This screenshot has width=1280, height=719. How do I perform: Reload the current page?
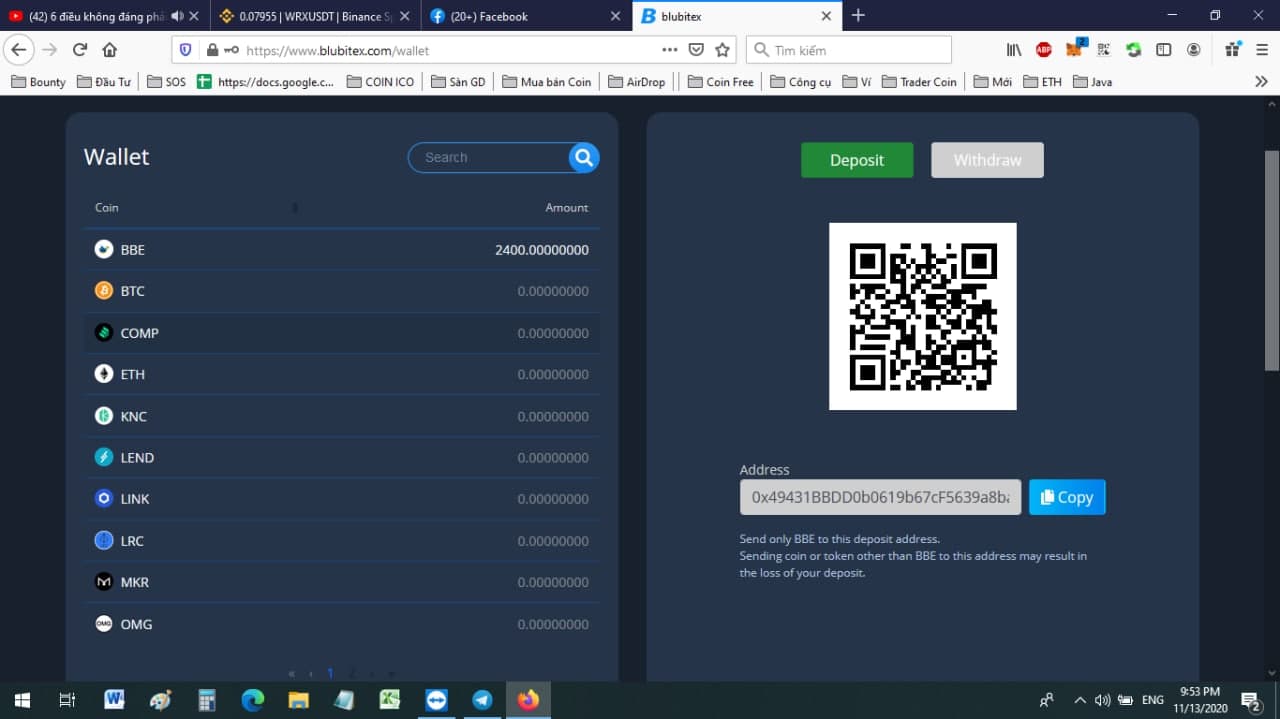(80, 50)
